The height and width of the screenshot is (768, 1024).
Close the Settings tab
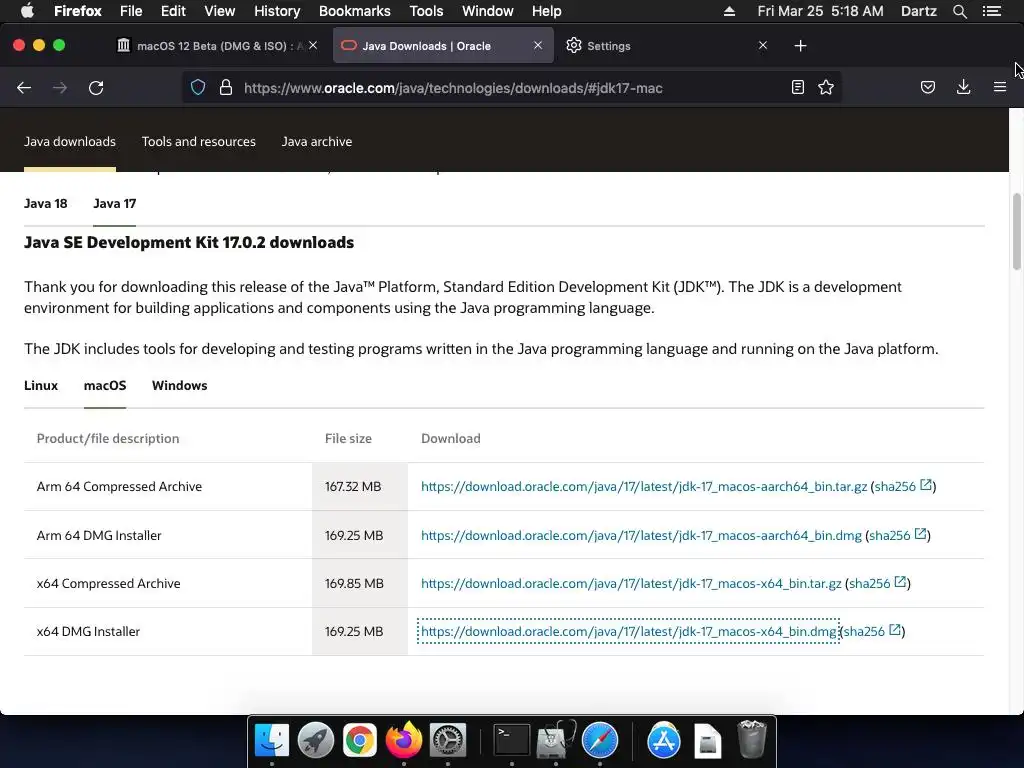pos(763,45)
